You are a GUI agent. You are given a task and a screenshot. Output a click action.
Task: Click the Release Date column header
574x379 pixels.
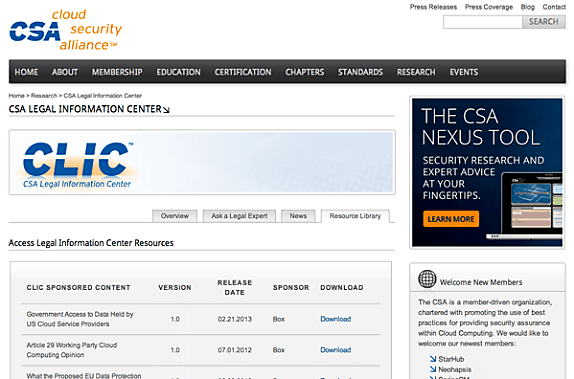pyautogui.click(x=235, y=287)
